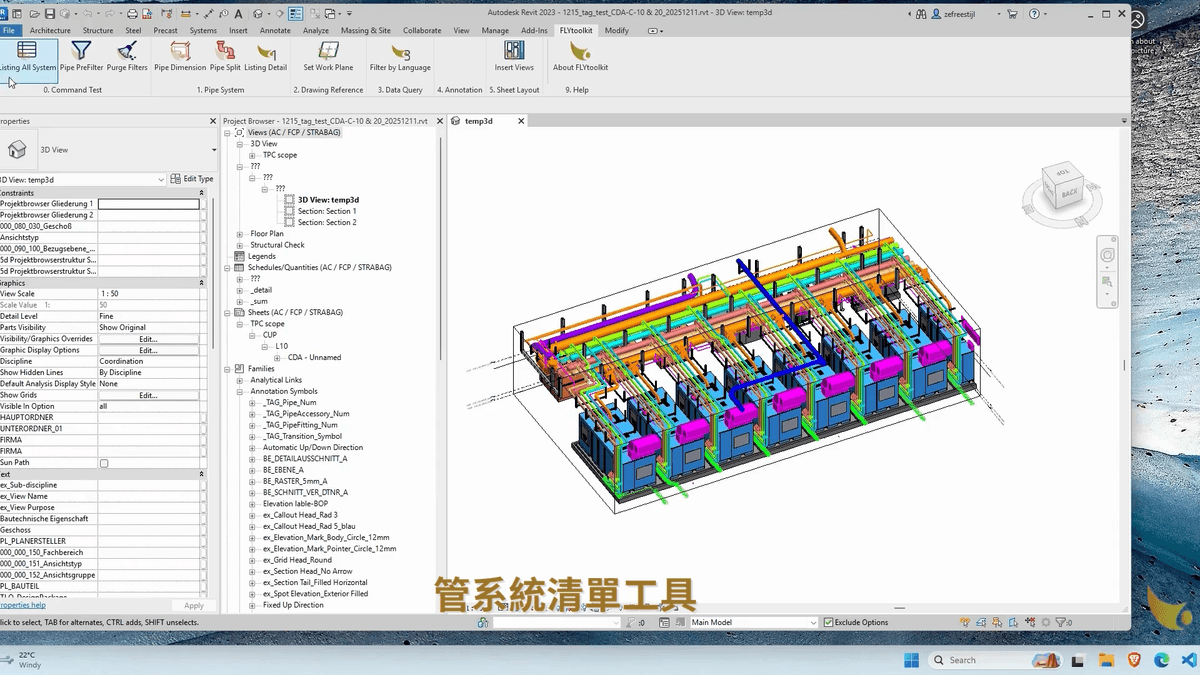The height and width of the screenshot is (675, 1200).
Task: Open the Properties help link
Action: click(x=22, y=605)
